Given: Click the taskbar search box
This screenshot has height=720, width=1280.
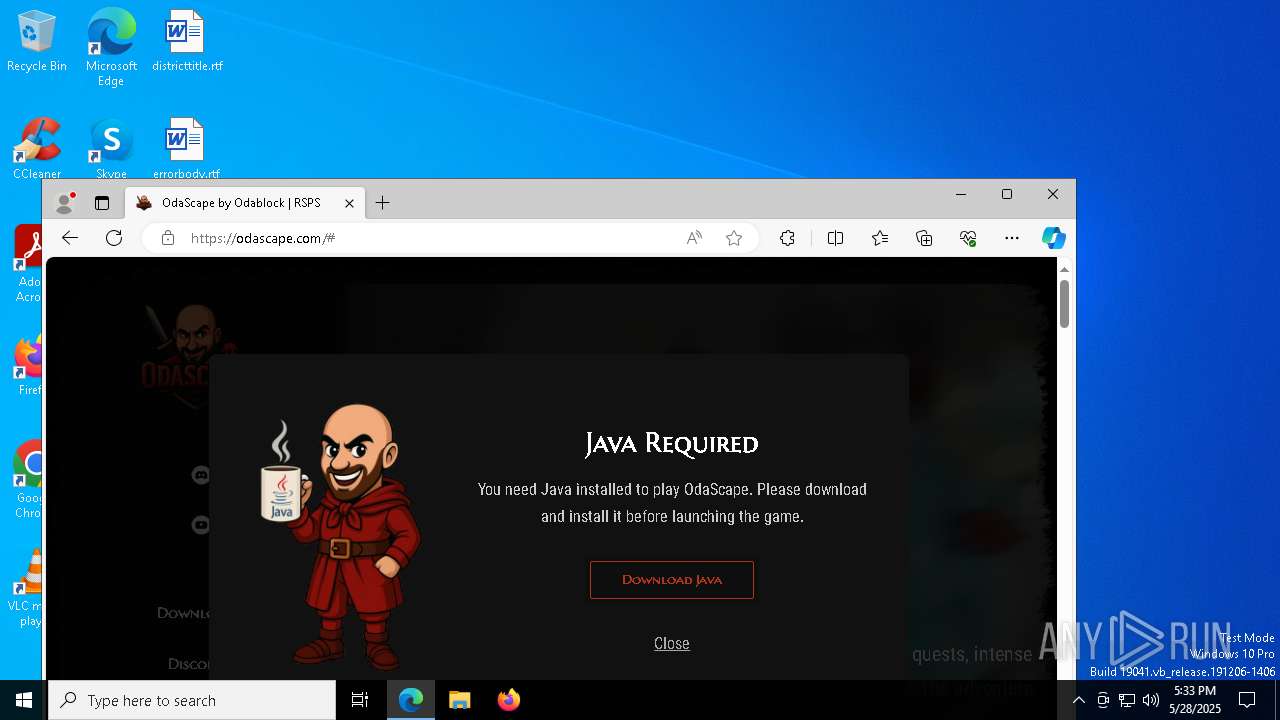Looking at the screenshot, I should point(192,700).
